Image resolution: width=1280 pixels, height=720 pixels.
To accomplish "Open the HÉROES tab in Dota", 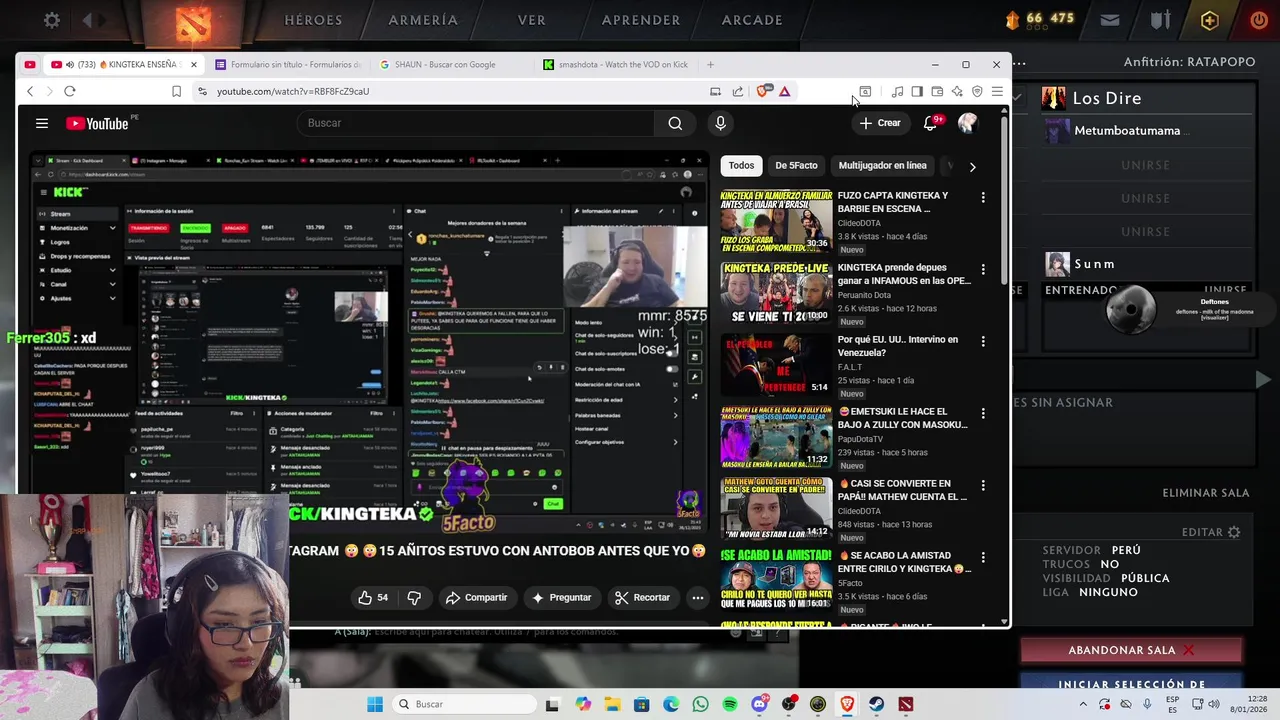I will tap(313, 20).
